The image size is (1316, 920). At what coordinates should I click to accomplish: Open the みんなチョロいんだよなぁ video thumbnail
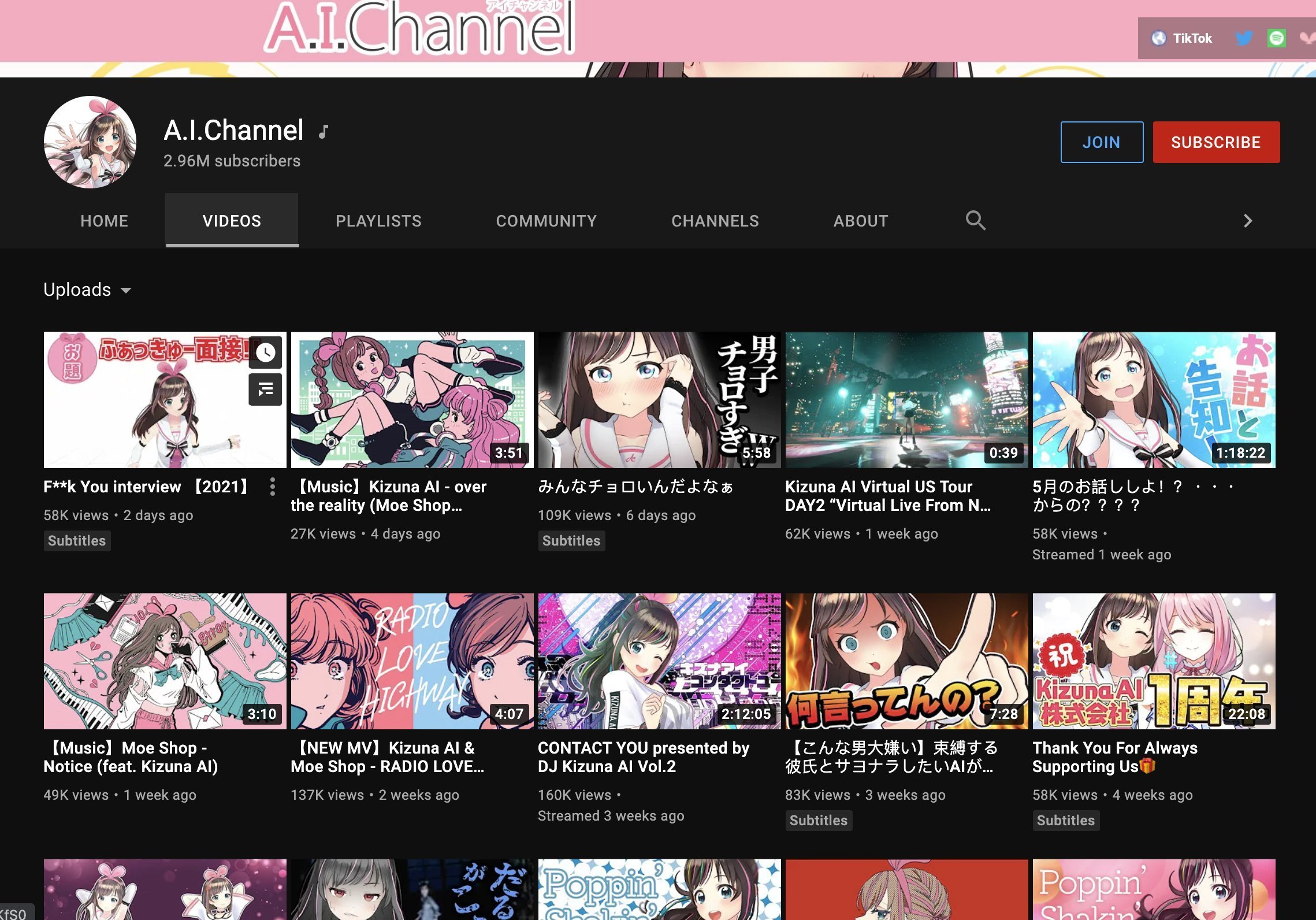[660, 400]
